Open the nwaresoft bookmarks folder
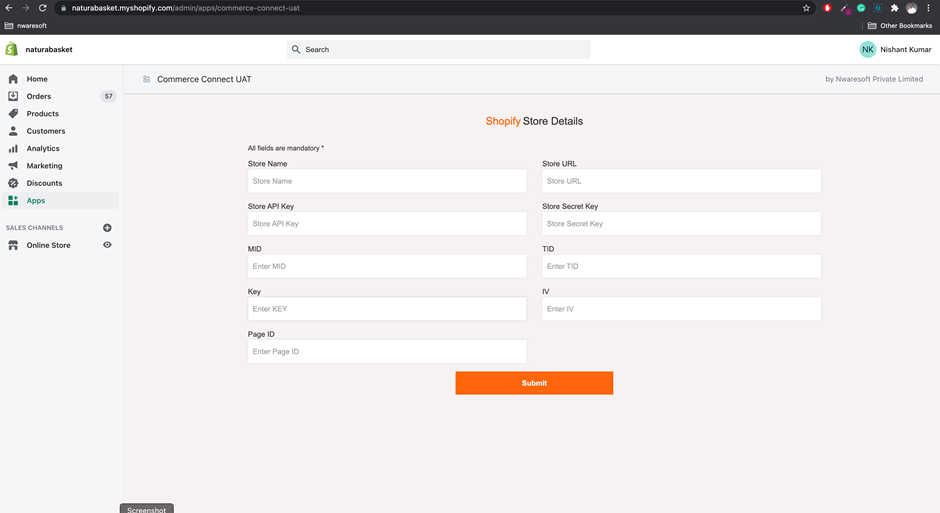Screen dimensions: 940x513 tap(26, 26)
